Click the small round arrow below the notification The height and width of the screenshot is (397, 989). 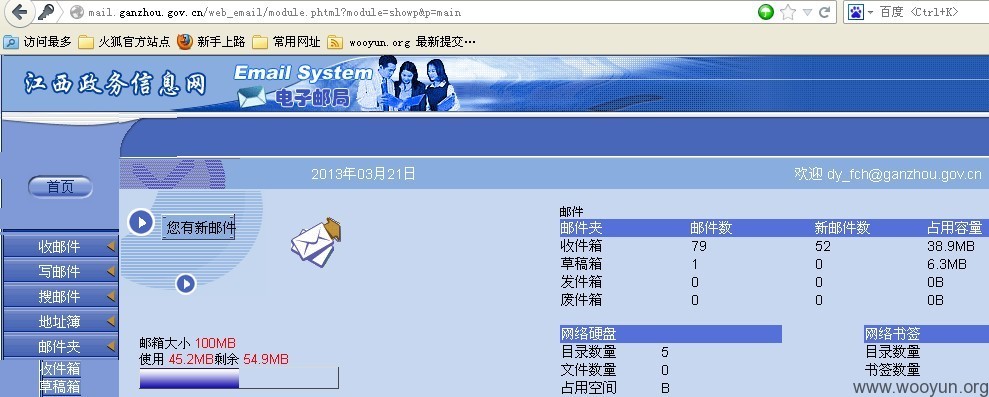point(185,284)
